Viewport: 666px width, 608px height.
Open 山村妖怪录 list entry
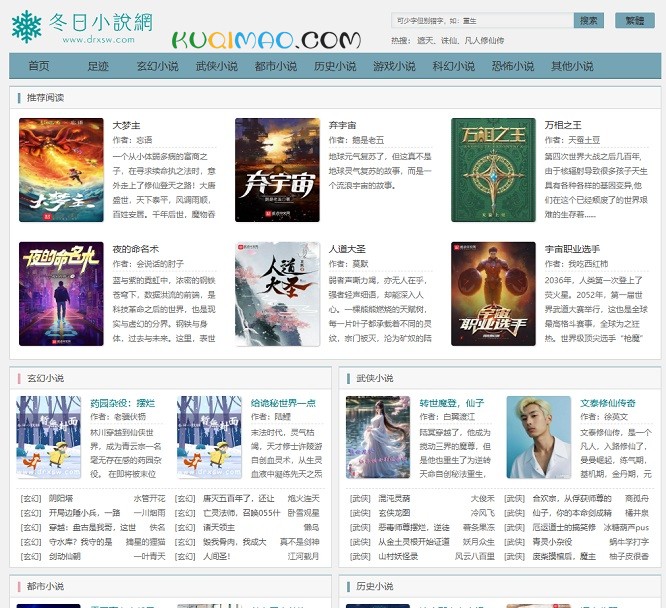pos(398,556)
